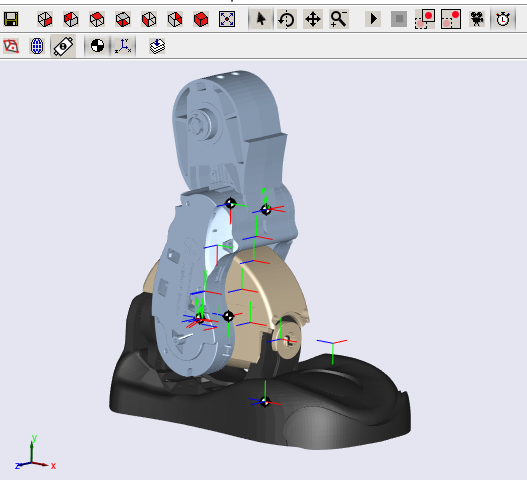
Task: Click the layered download stack icon
Action: (x=157, y=46)
